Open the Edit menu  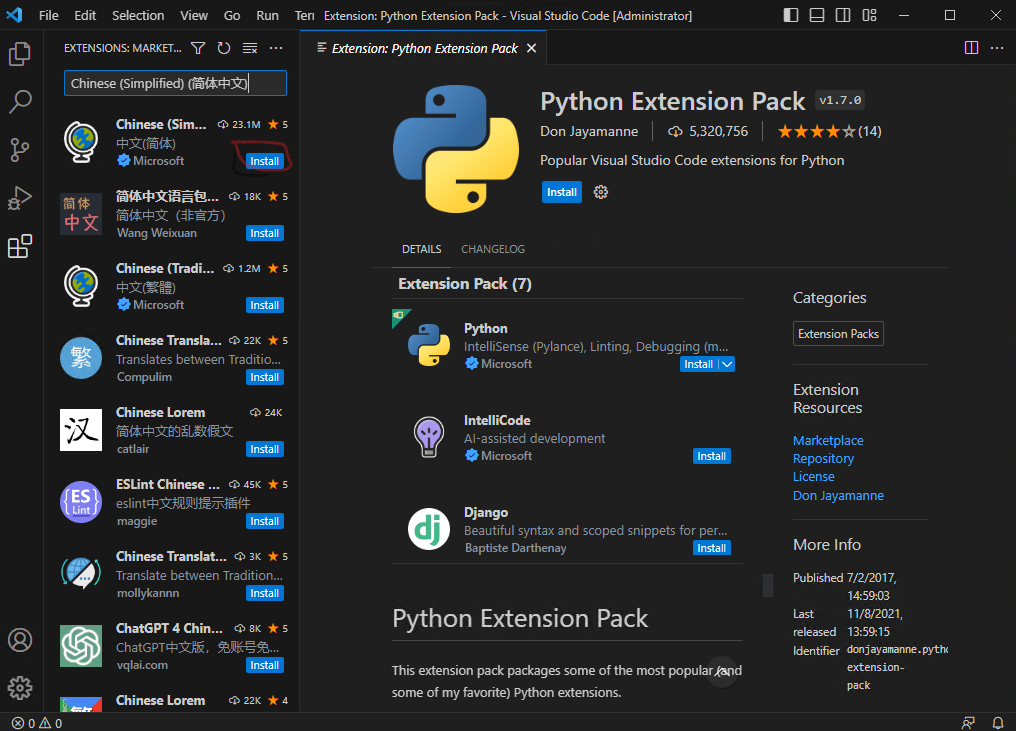click(x=85, y=16)
